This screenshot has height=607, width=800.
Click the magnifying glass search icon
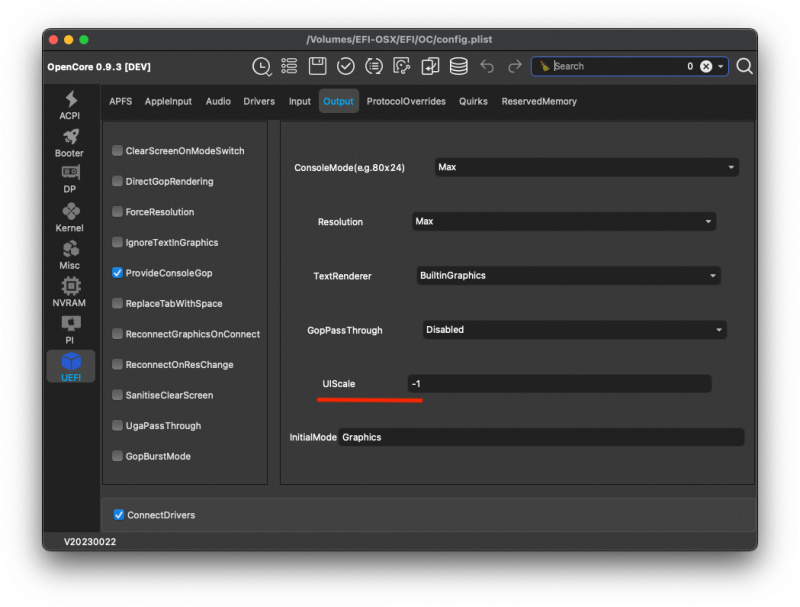pos(744,66)
